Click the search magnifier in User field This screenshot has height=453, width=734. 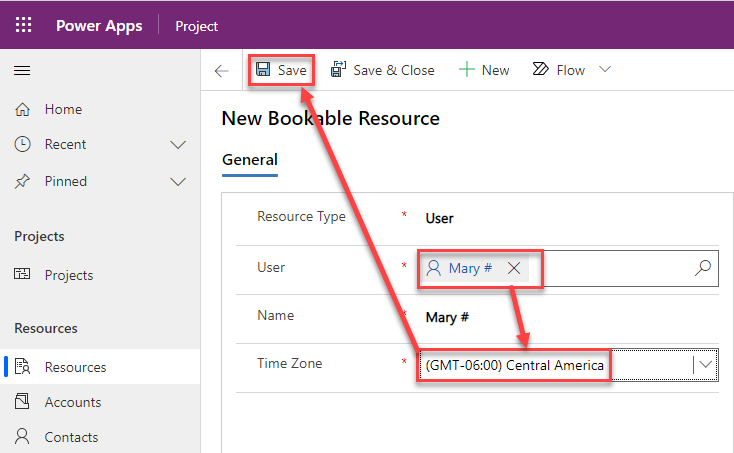pyautogui.click(x=702, y=268)
